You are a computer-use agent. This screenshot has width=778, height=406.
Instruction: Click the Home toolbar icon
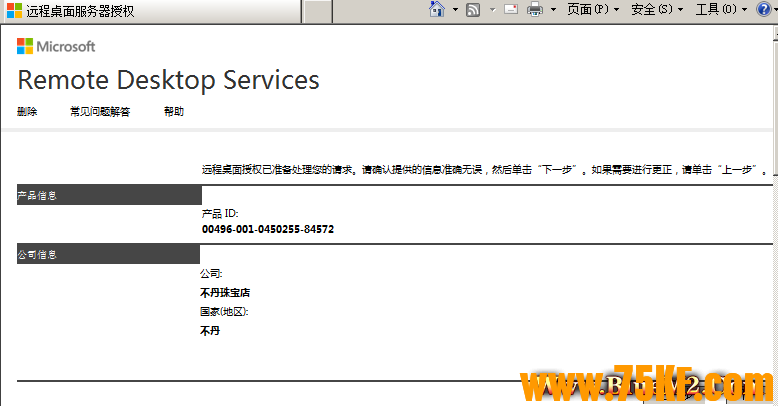(437, 9)
